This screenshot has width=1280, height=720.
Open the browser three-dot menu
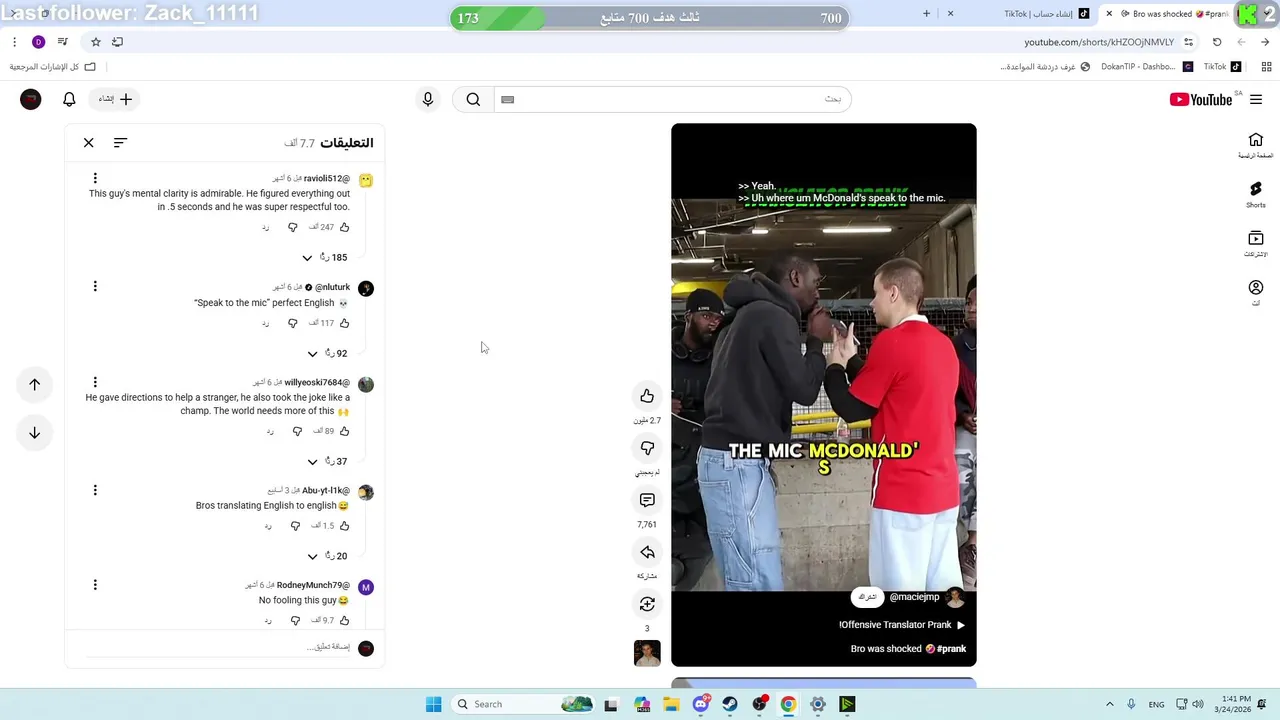(14, 42)
